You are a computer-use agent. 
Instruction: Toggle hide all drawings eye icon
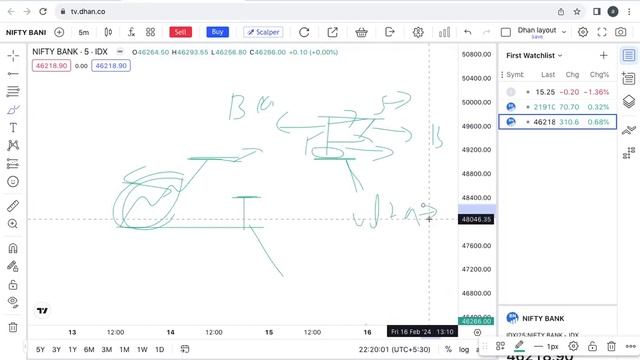pyautogui.click(x=13, y=302)
